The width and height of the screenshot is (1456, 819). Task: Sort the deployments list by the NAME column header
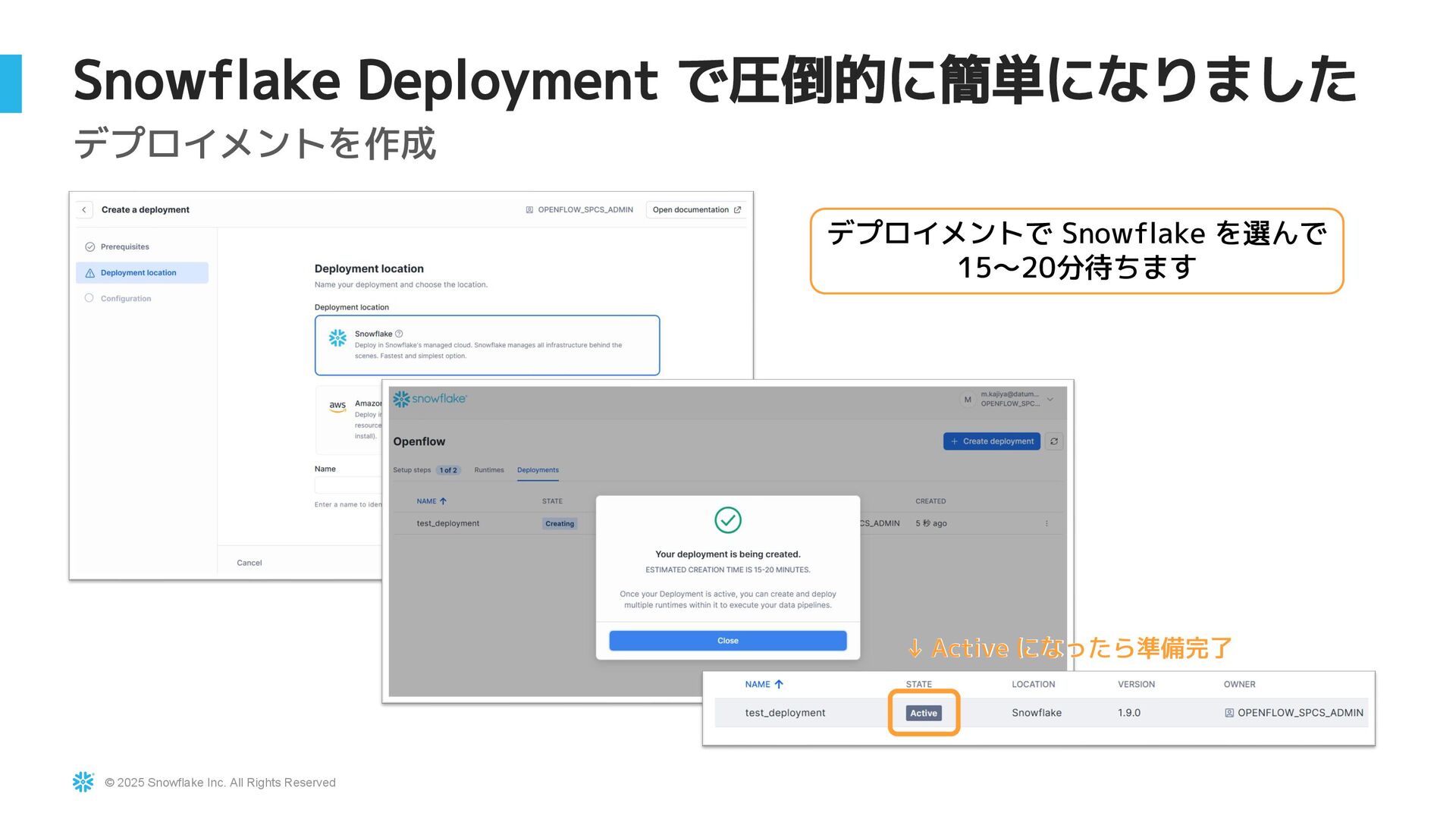pyautogui.click(x=427, y=501)
